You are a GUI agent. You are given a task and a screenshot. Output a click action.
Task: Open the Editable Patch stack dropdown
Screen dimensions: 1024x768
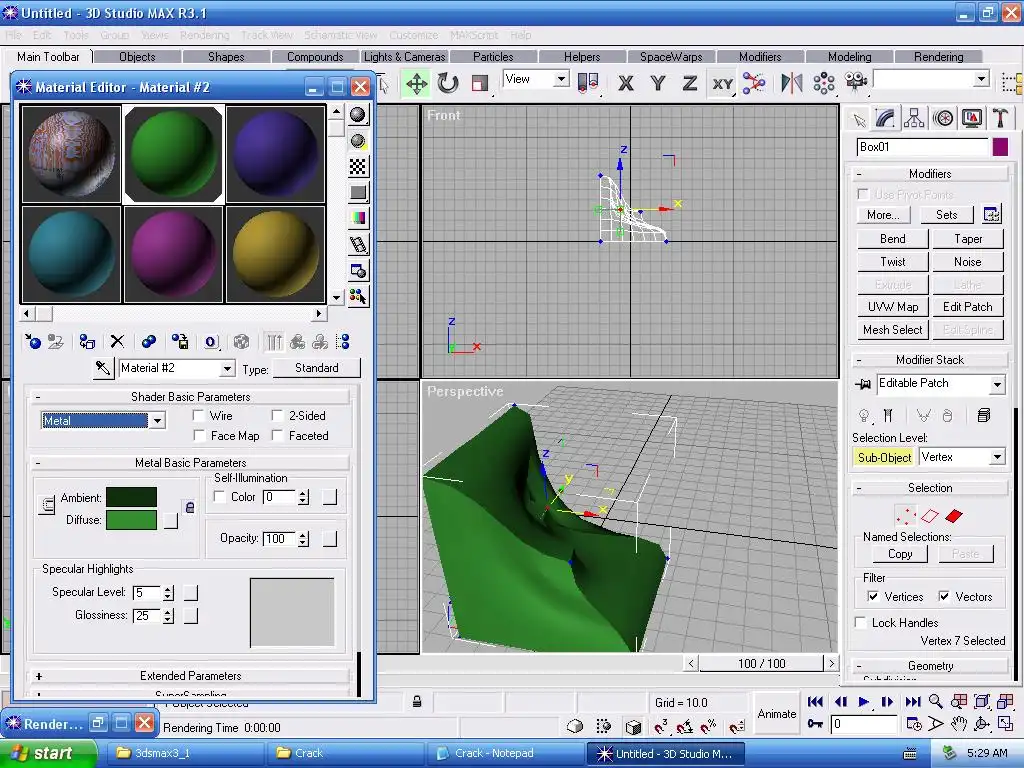click(997, 384)
